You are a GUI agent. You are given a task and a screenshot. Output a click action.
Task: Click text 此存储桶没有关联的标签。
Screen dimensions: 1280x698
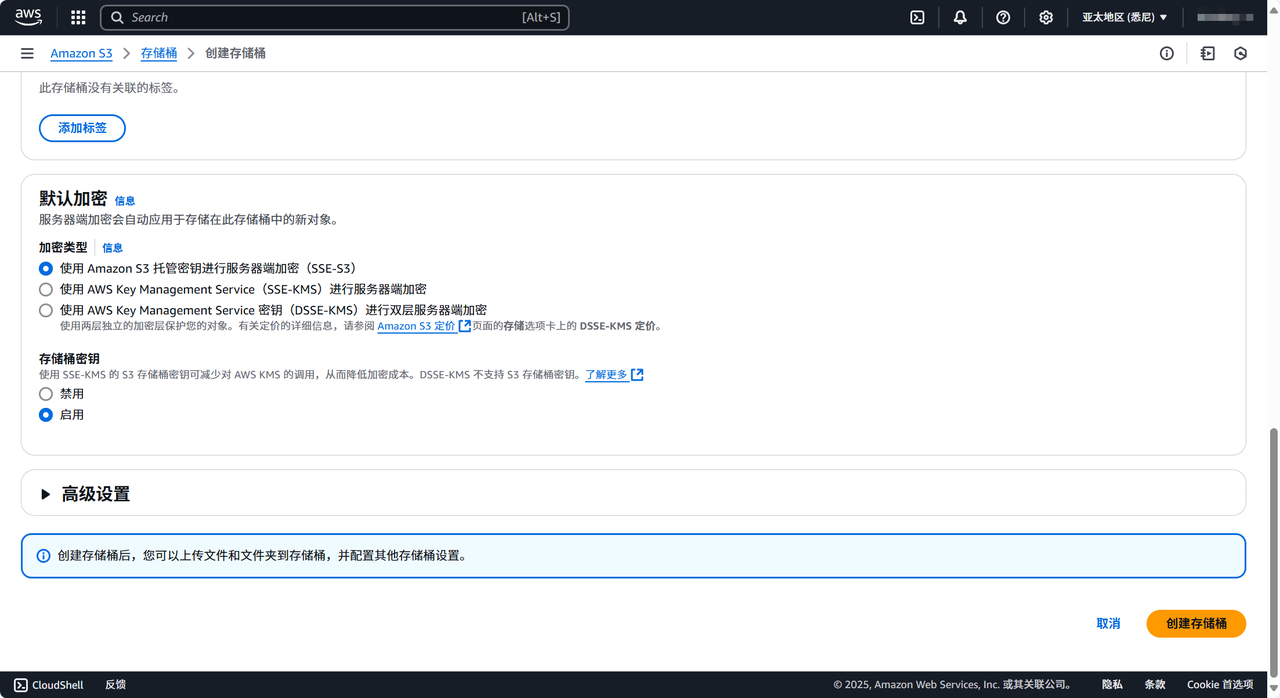(109, 88)
